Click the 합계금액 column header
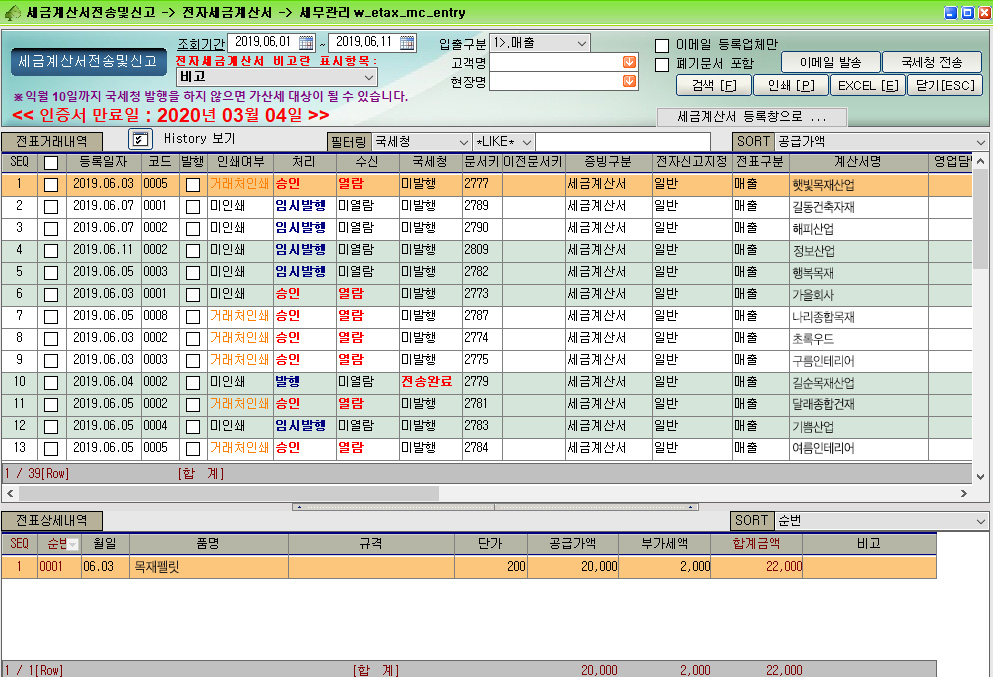Viewport: 993px width, 677px height. coord(756,543)
